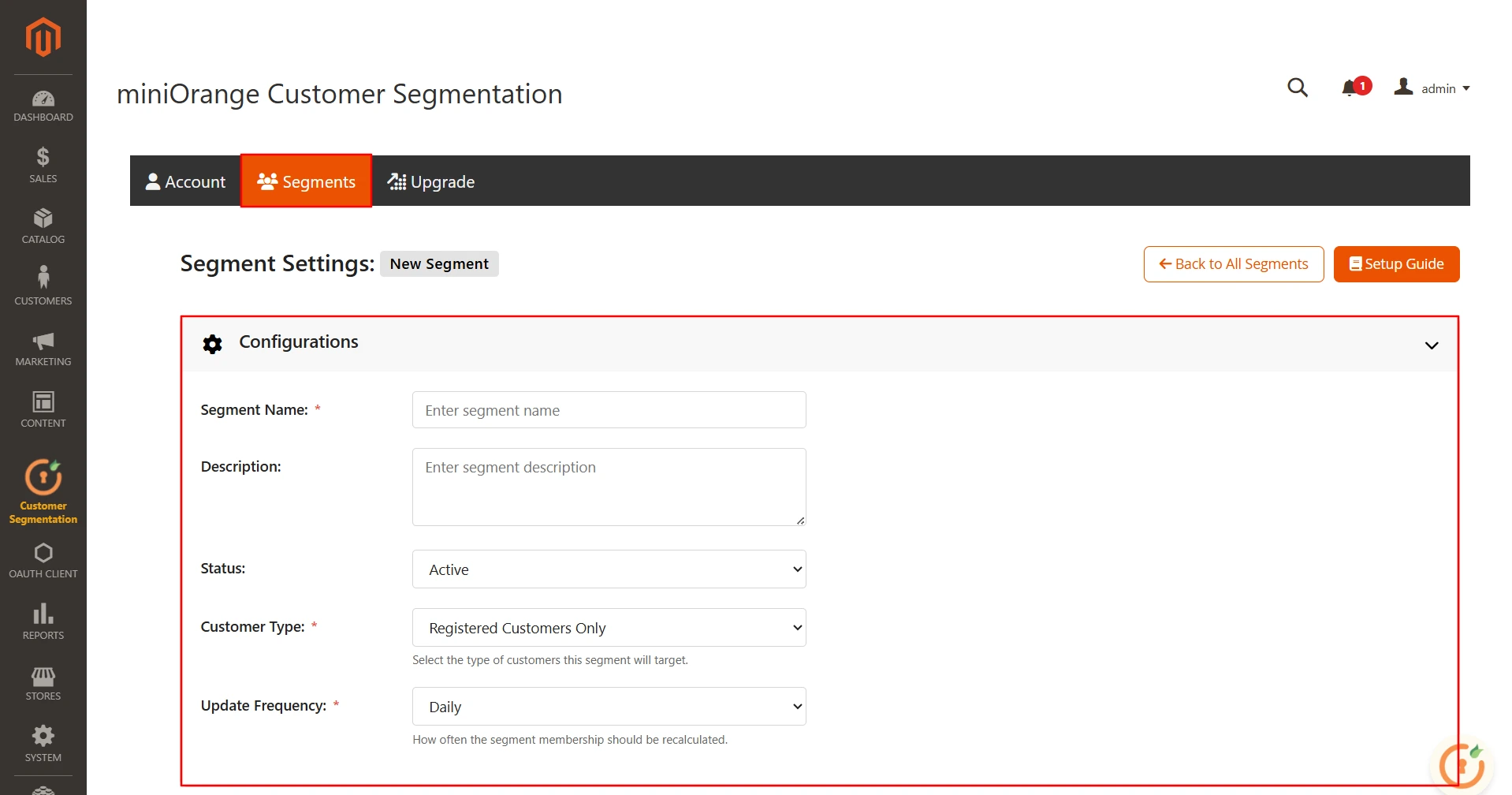Screen dimensions: 1512x795
Task: Click the Customer Segmentation sidebar icon
Action: pos(43,489)
